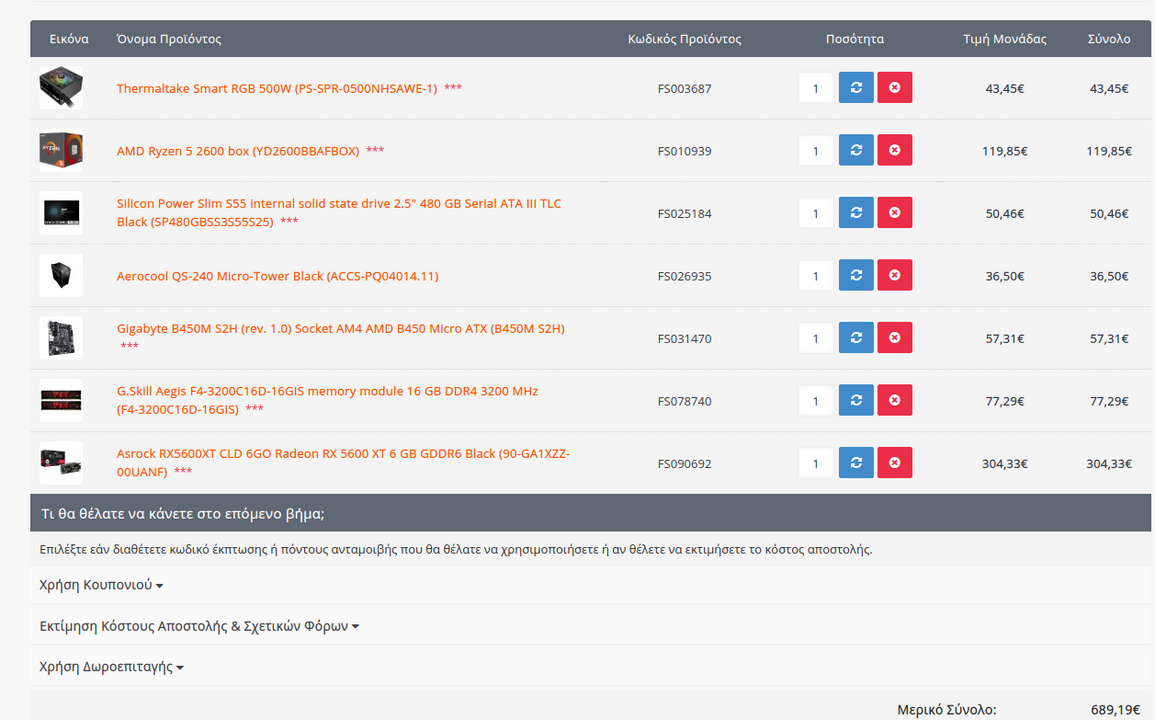Viewport: 1155px width, 720px height.
Task: Expand Χρήση Δωροεπιταγής section
Action: click(x=111, y=667)
